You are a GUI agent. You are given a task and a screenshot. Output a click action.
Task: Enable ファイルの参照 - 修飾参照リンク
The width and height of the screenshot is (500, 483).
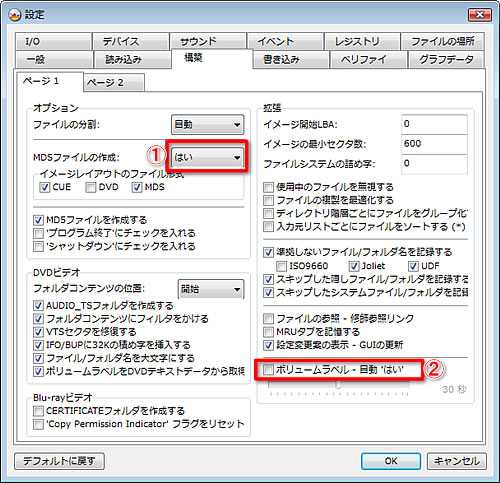point(268,319)
